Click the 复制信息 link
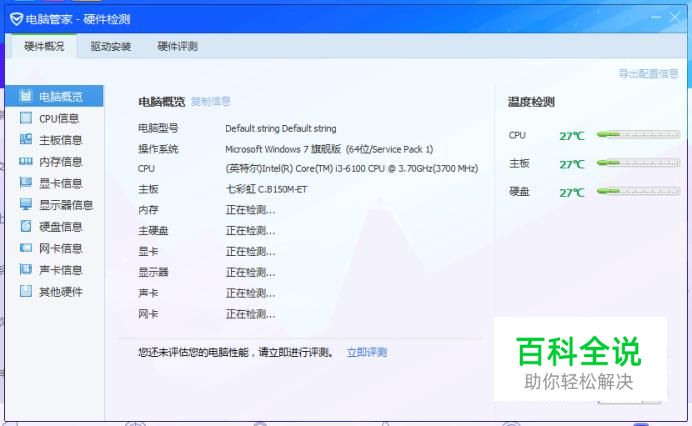This screenshot has width=692, height=426. tap(211, 102)
